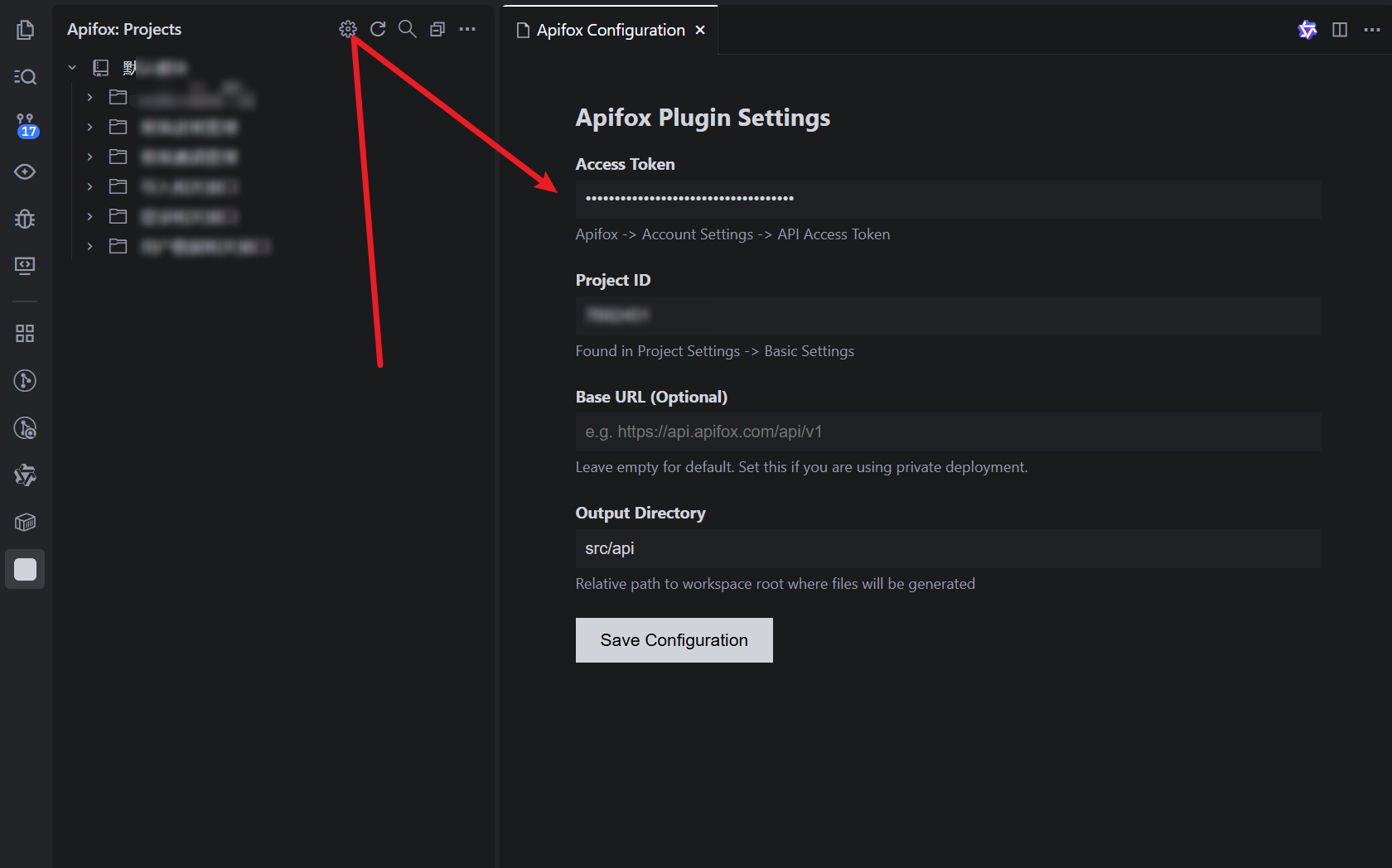Click the Save Configuration button
The height and width of the screenshot is (868, 1392).
674,640
